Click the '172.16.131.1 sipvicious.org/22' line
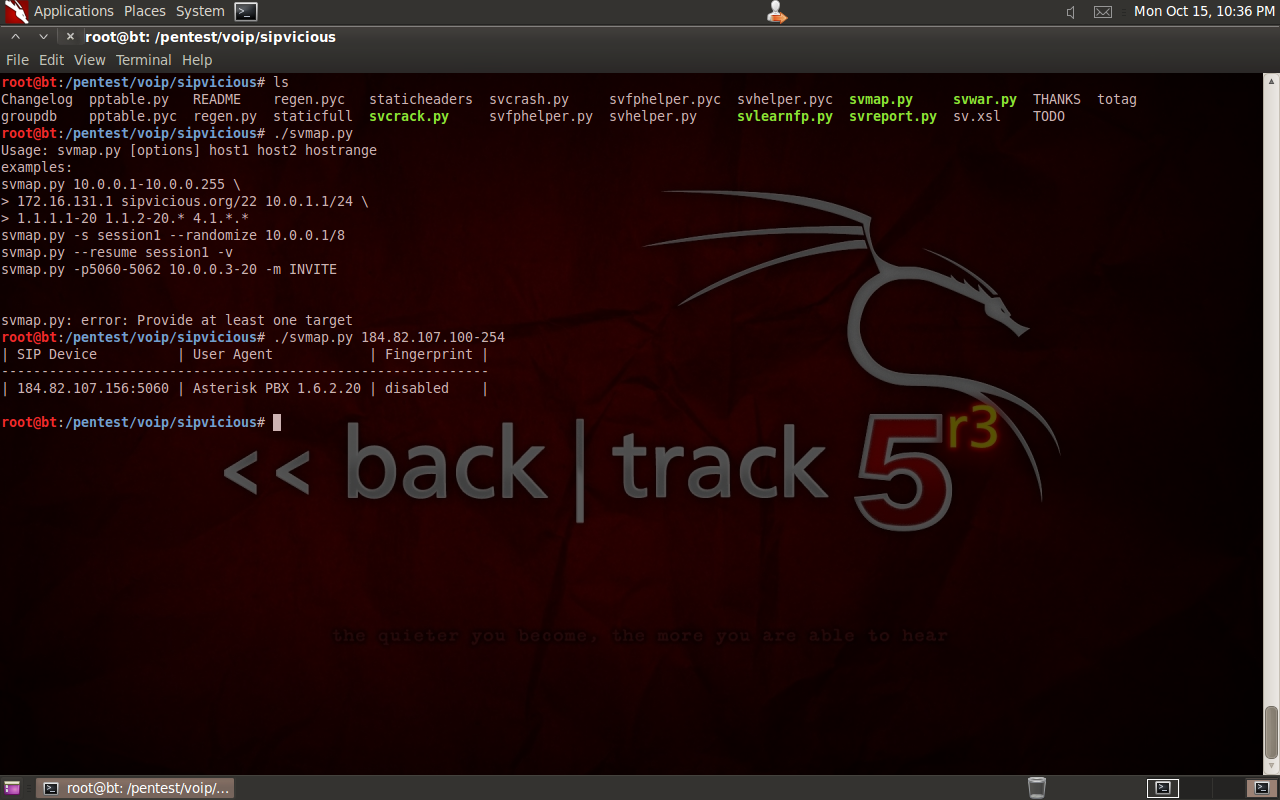Image resolution: width=1280 pixels, height=800 pixels. click(185, 201)
